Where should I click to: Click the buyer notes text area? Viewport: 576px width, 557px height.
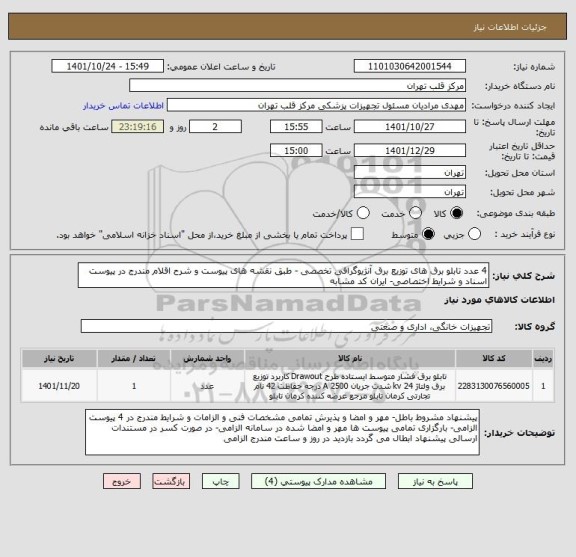coord(282,432)
